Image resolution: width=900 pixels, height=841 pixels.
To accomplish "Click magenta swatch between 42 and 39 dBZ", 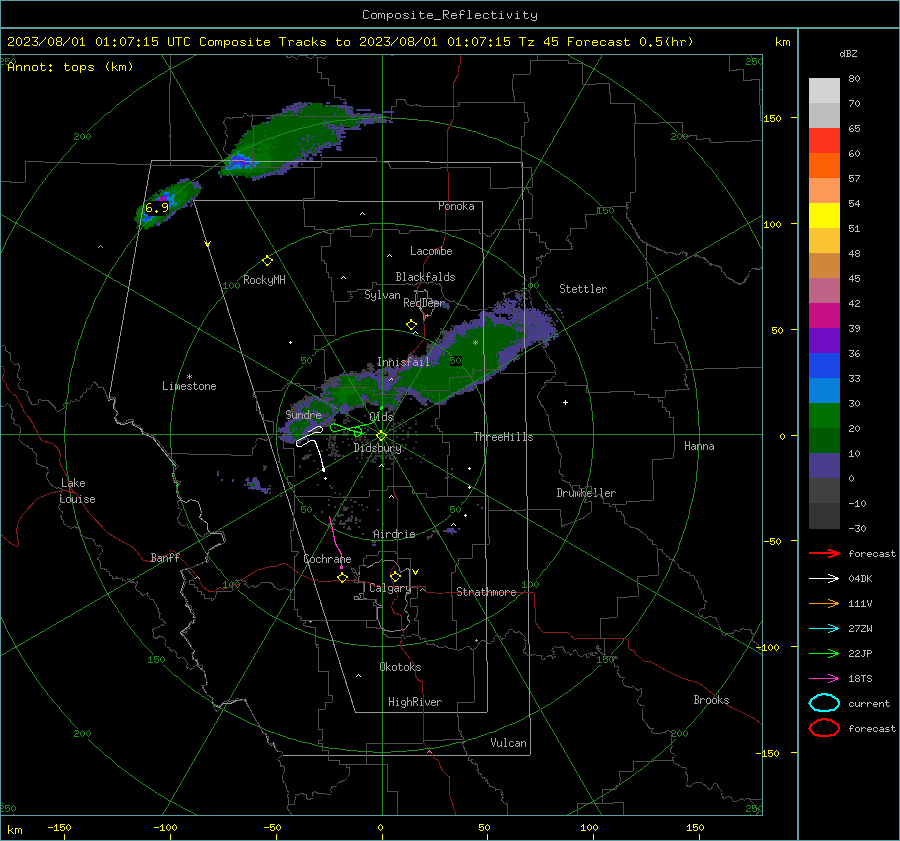I will (824, 316).
